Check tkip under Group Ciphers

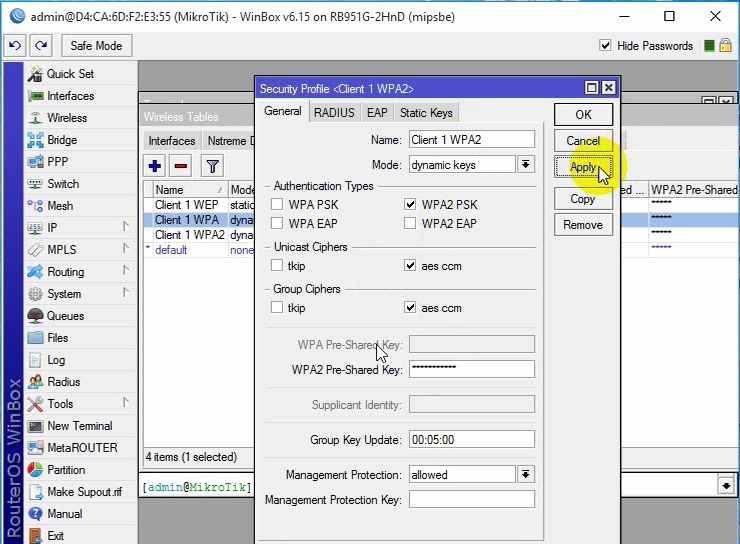point(277,308)
